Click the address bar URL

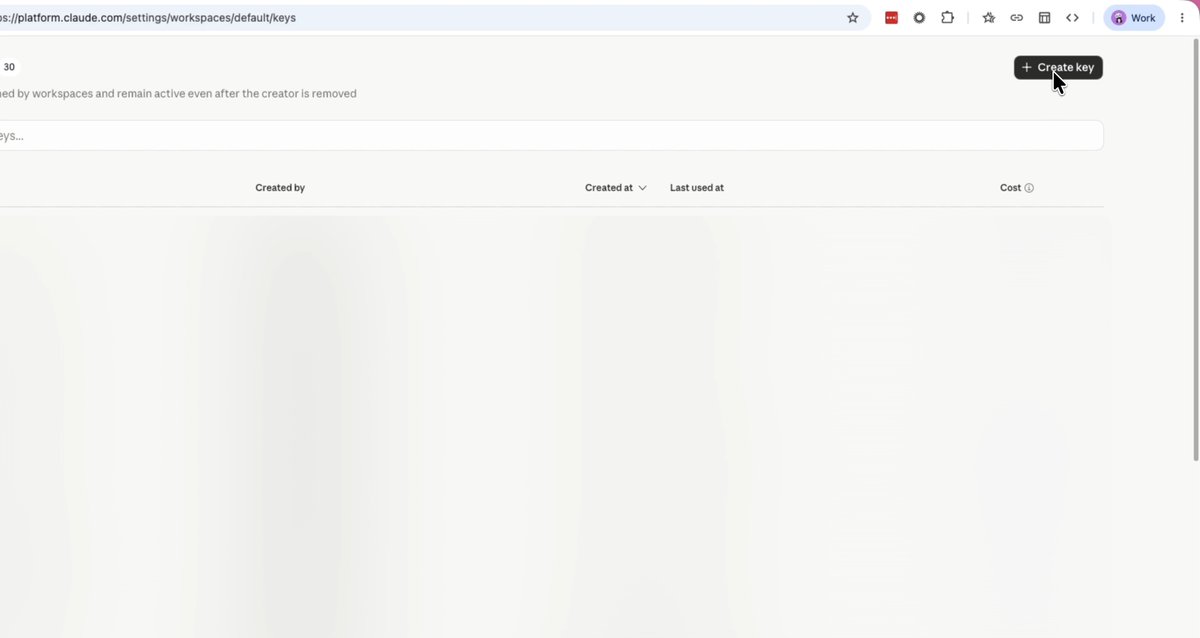click(148, 18)
